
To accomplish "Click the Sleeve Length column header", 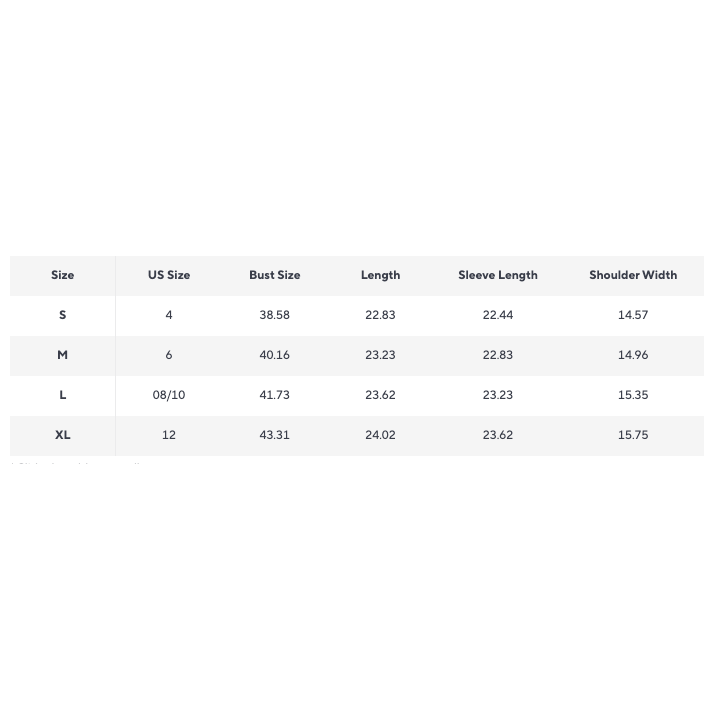I will (498, 275).
